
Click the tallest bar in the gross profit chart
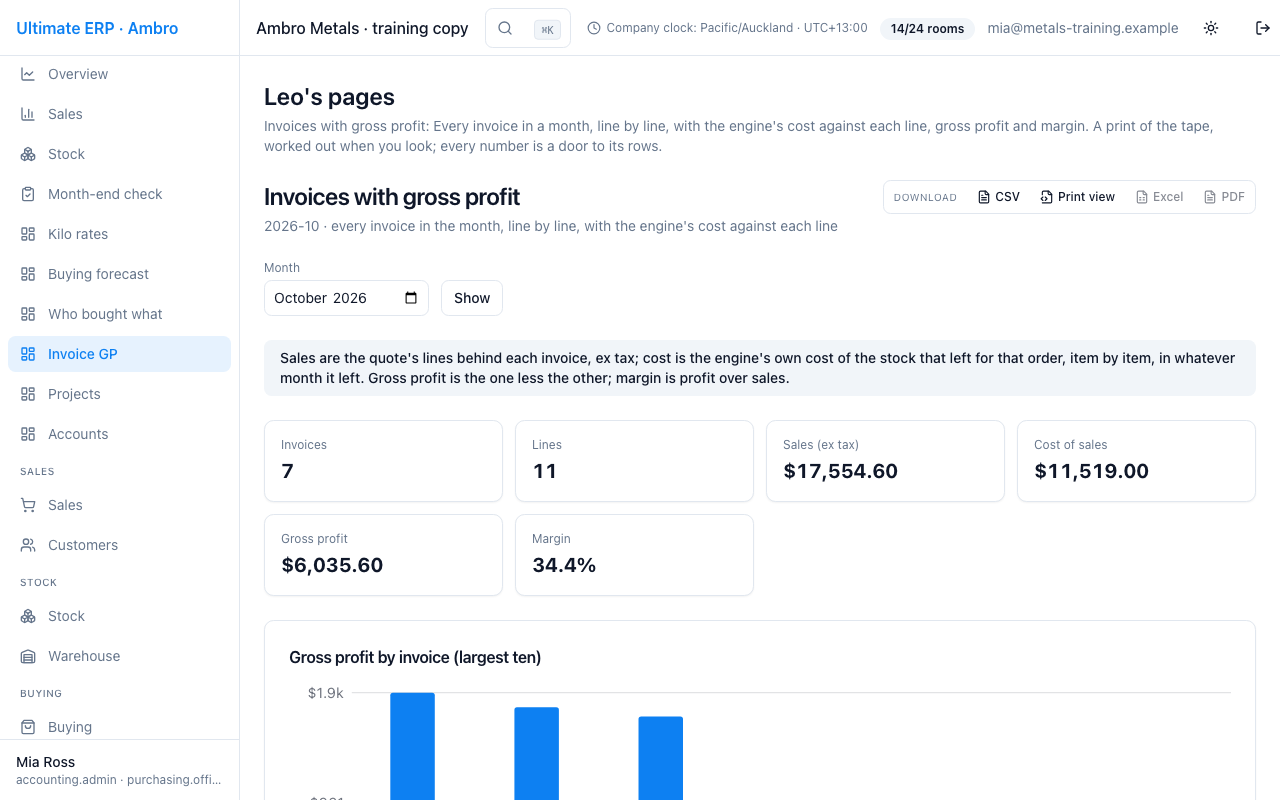(412, 746)
